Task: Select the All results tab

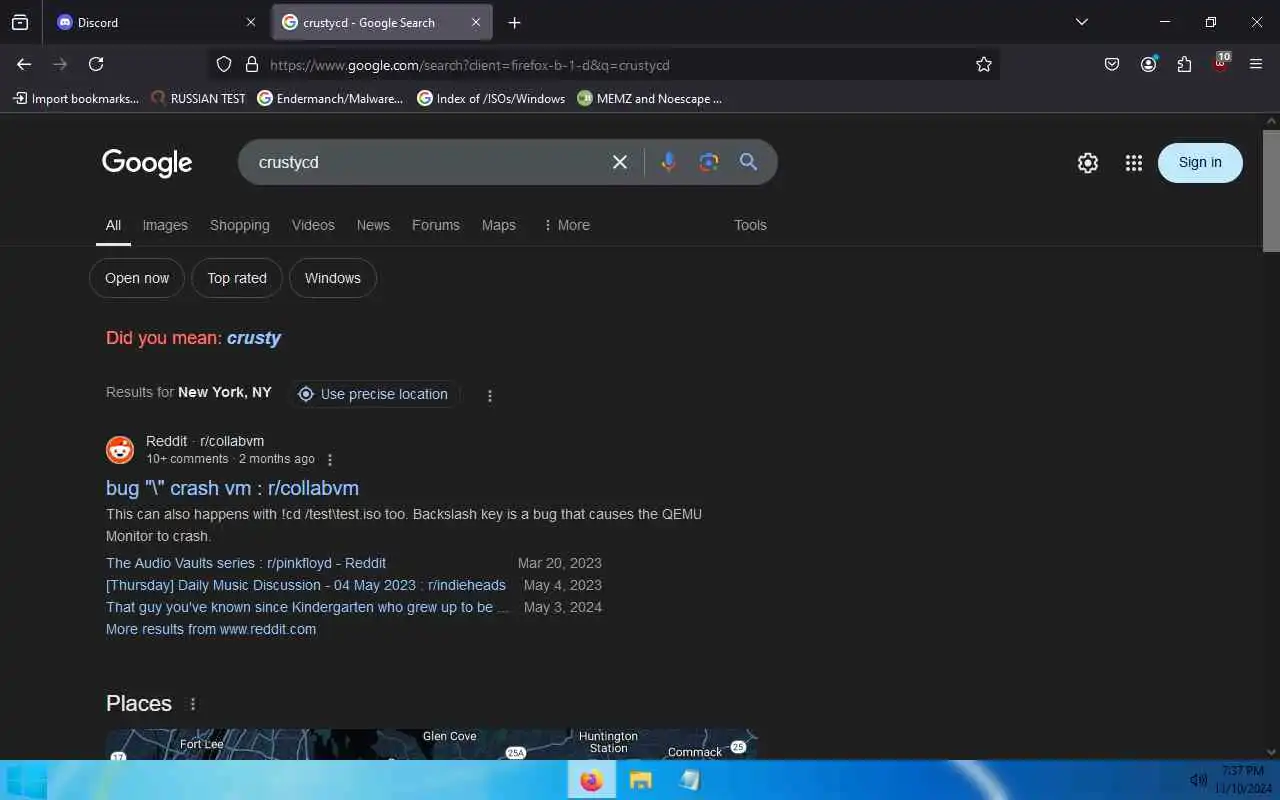Action: (113, 225)
